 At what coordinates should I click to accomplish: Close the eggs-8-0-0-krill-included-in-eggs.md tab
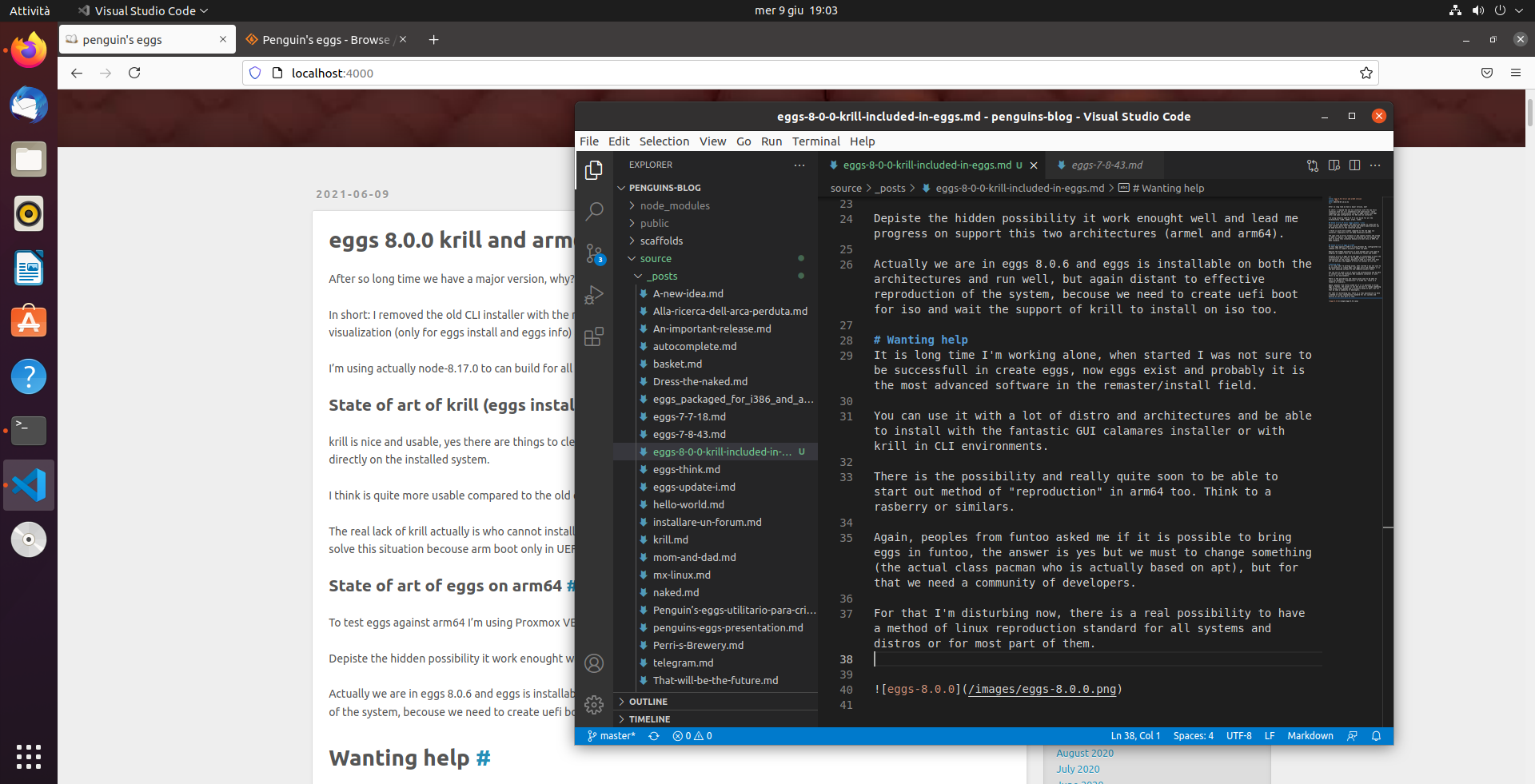[1034, 165]
